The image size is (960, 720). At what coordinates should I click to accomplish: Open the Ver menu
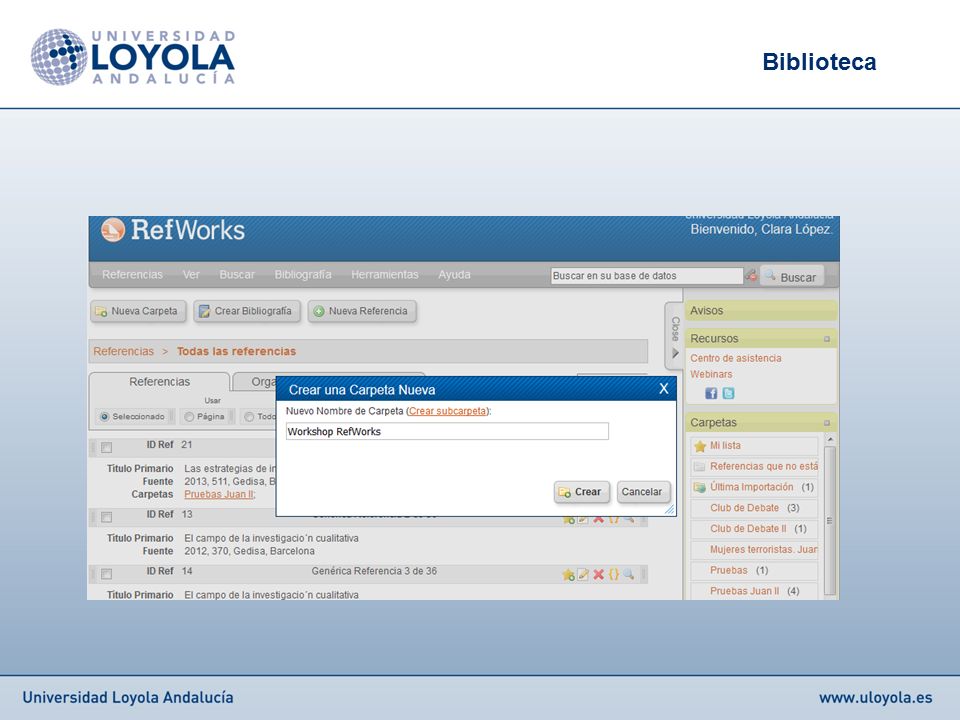[191, 274]
